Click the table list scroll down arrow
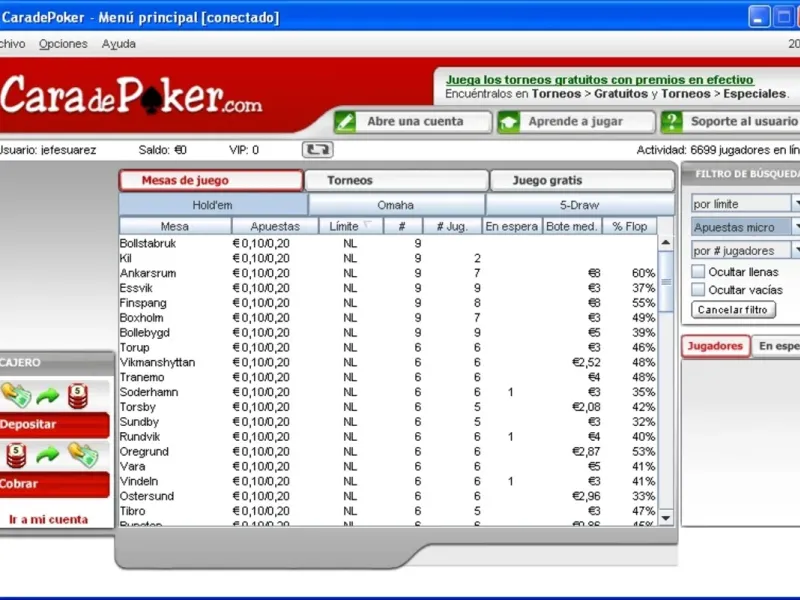The image size is (800, 600). (666, 518)
